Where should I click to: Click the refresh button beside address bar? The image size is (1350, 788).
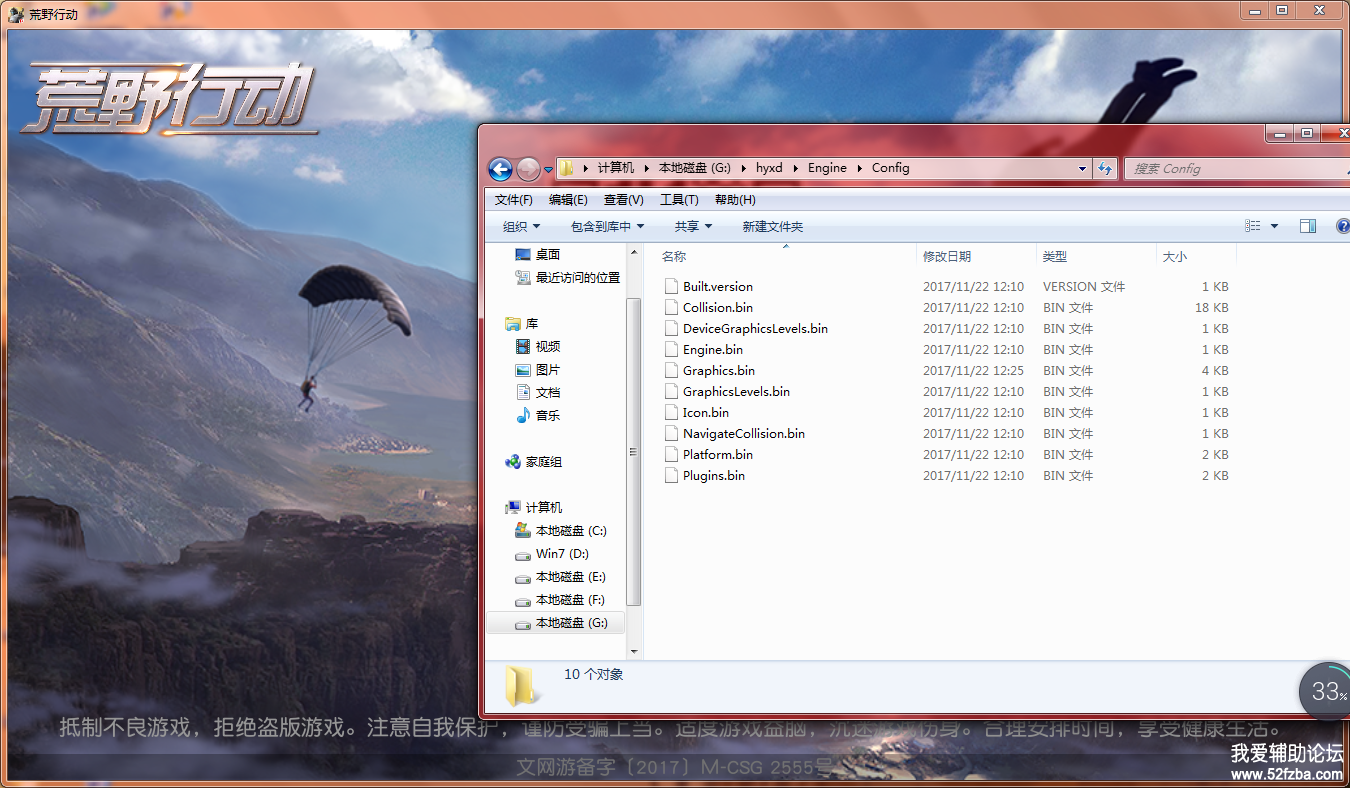(1105, 169)
